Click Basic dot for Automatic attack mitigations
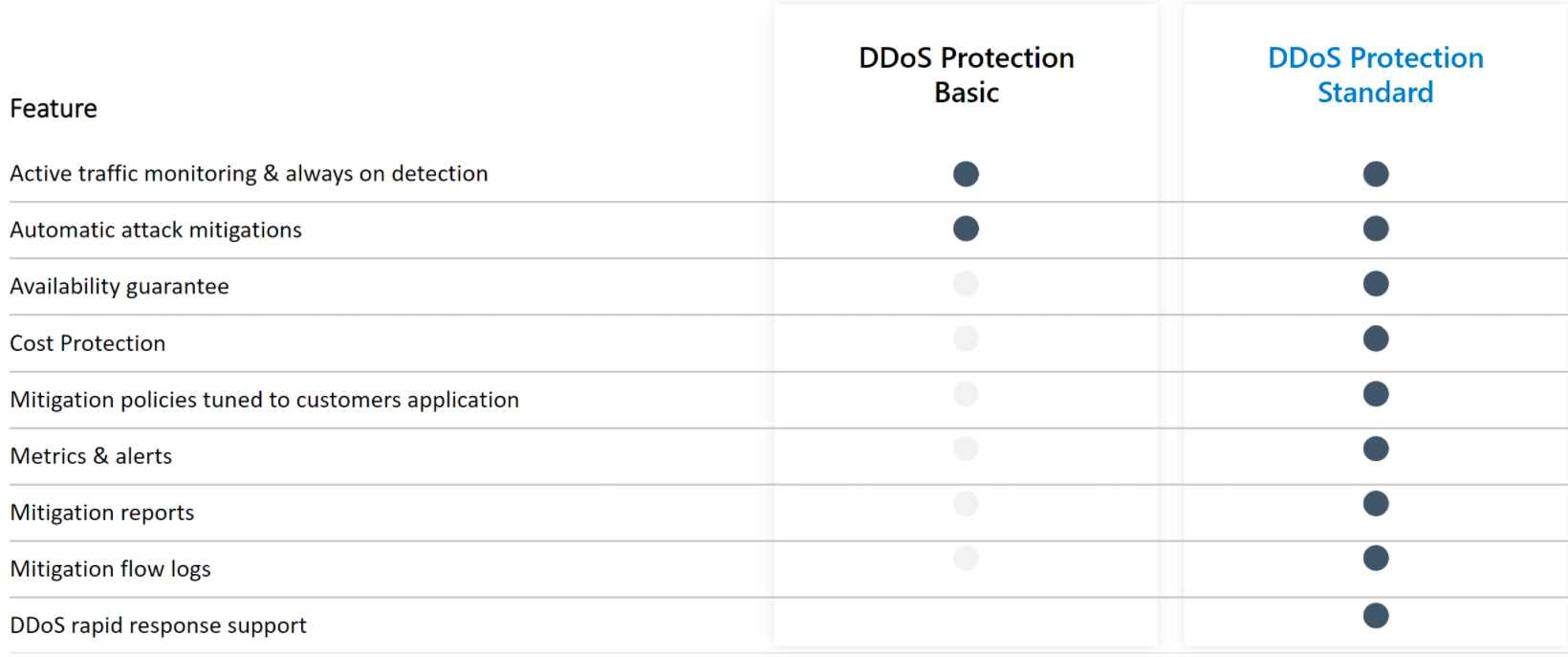Image resolution: width=1568 pixels, height=657 pixels. click(966, 229)
